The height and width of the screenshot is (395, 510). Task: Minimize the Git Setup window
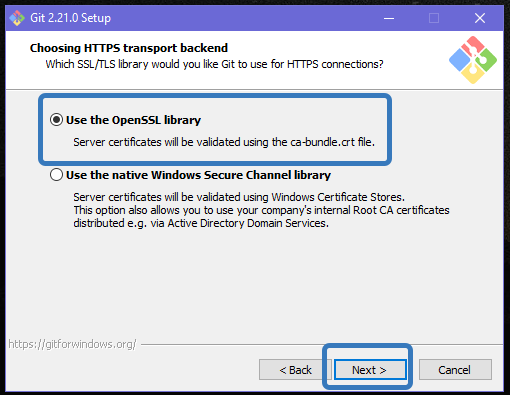click(x=389, y=18)
